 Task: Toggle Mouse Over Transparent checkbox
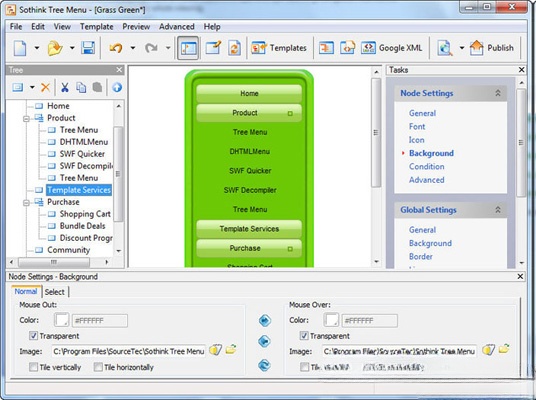pos(304,336)
